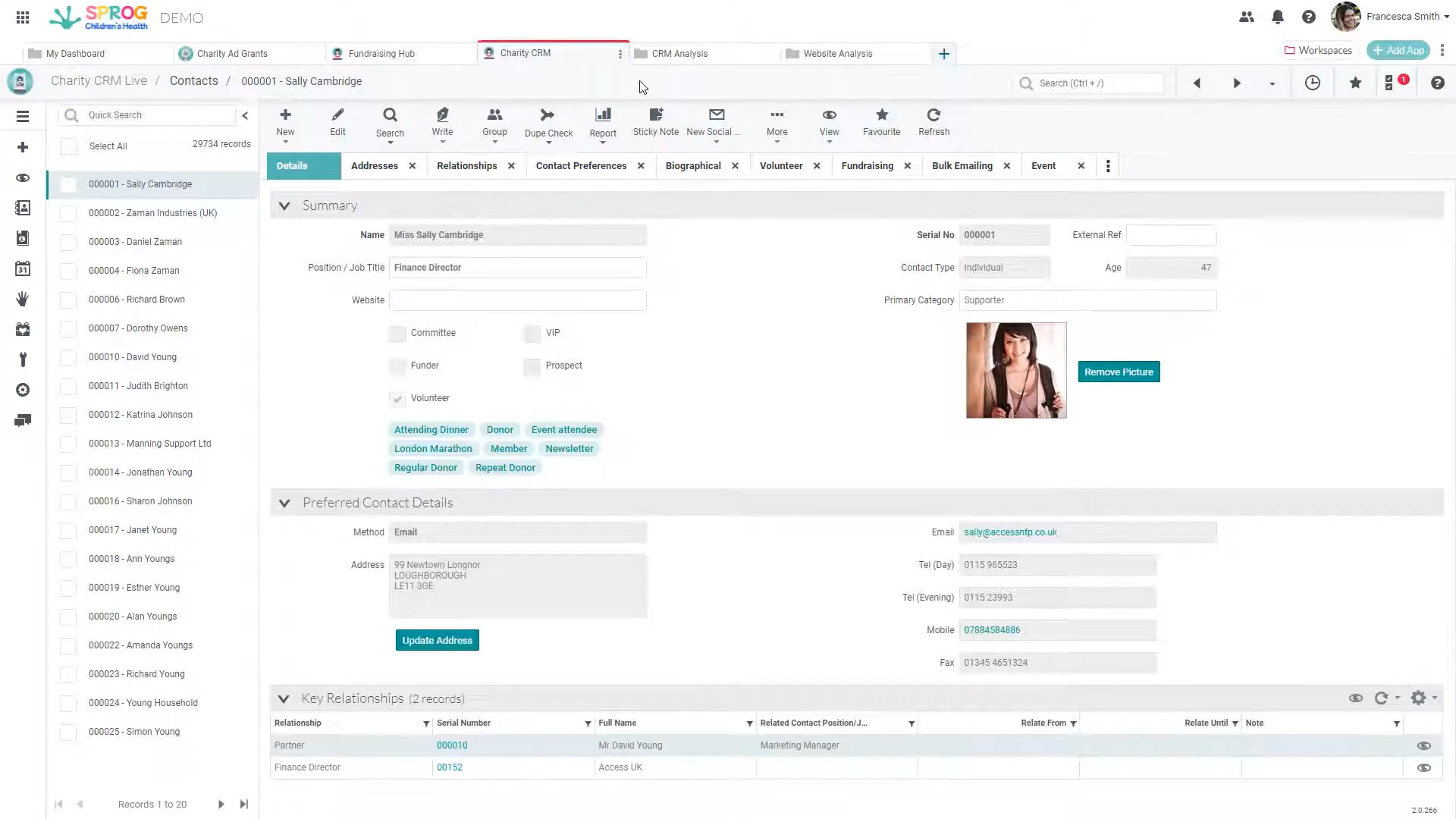Check the Prospect checkbox
Image resolution: width=1456 pixels, height=819 pixels.
[x=532, y=366]
